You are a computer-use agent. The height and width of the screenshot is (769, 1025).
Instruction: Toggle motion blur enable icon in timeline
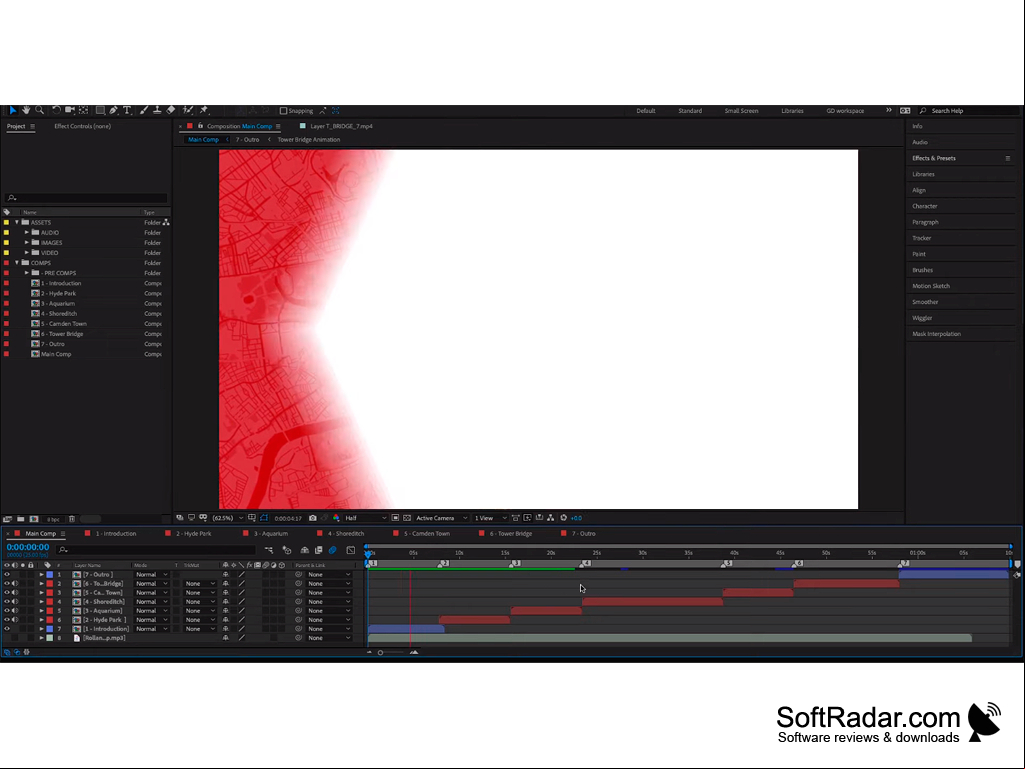(333, 550)
